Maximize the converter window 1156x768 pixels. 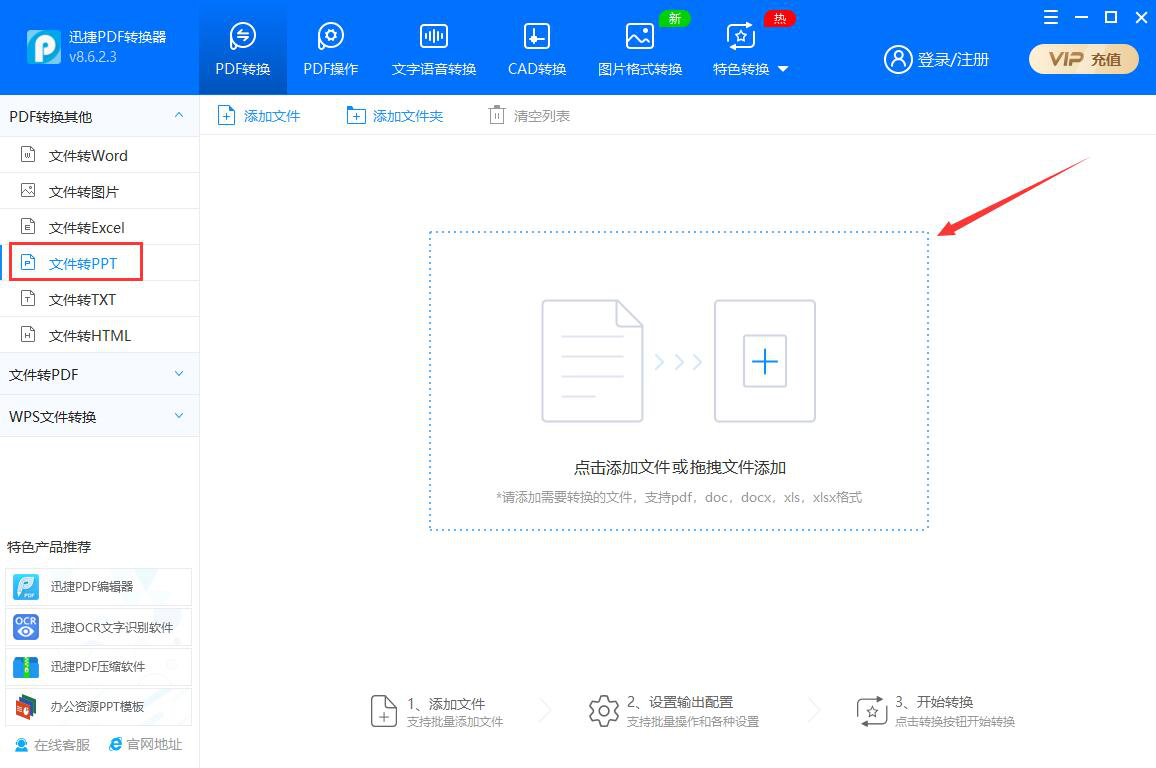(x=1111, y=17)
